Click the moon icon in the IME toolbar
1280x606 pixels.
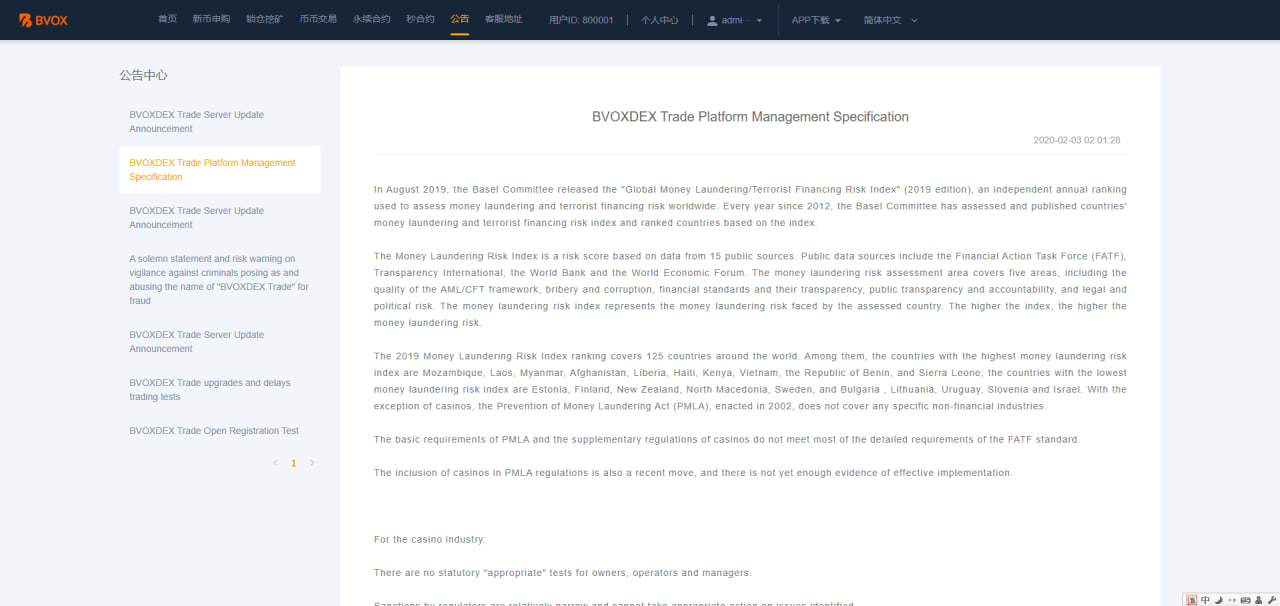tap(1218, 600)
